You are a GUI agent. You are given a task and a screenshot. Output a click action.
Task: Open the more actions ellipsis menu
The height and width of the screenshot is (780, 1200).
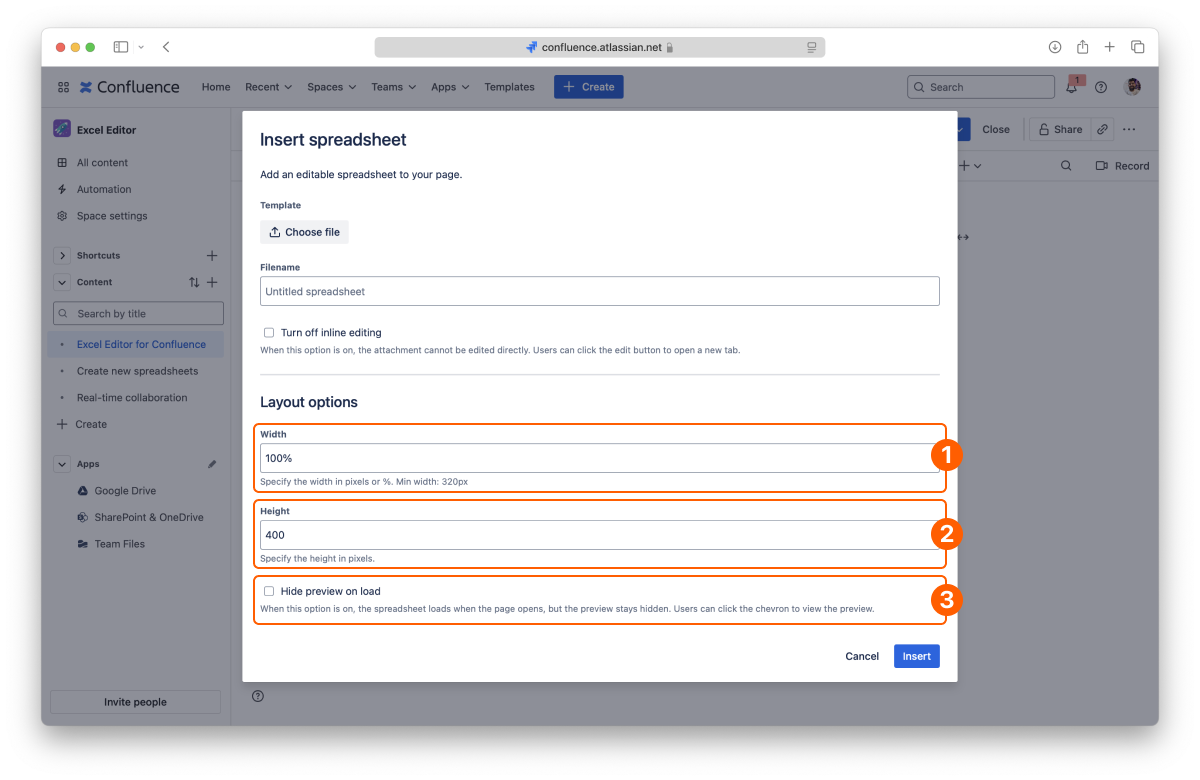(x=1129, y=129)
